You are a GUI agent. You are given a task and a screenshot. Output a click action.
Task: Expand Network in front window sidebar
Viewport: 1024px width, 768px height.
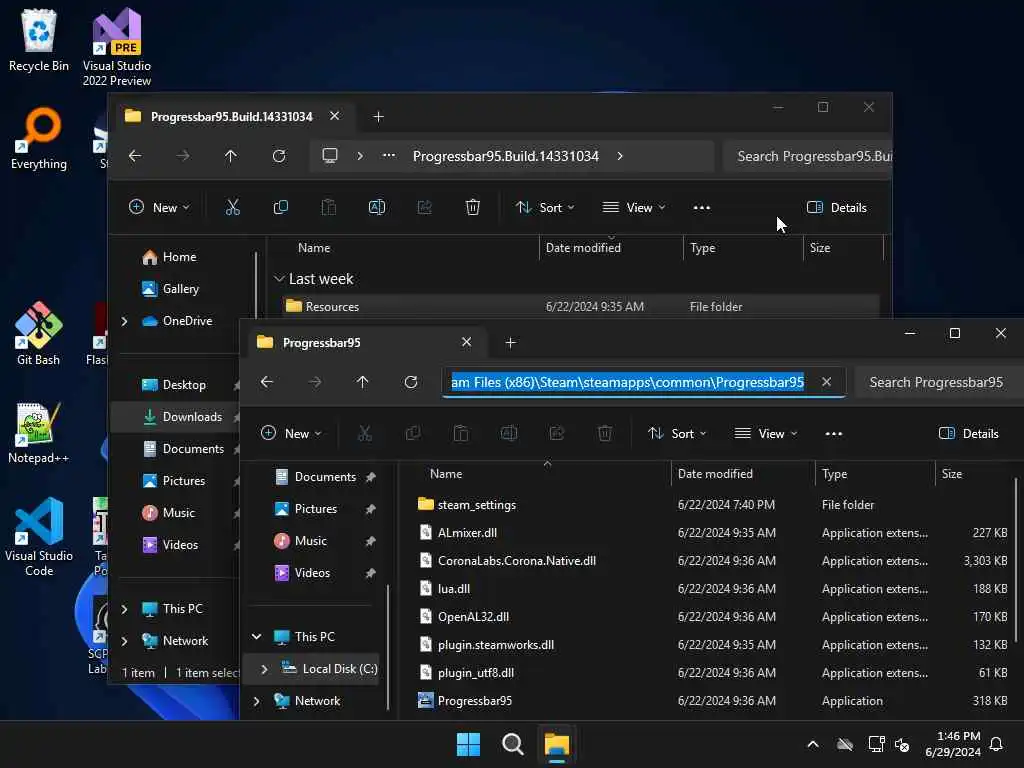point(257,701)
